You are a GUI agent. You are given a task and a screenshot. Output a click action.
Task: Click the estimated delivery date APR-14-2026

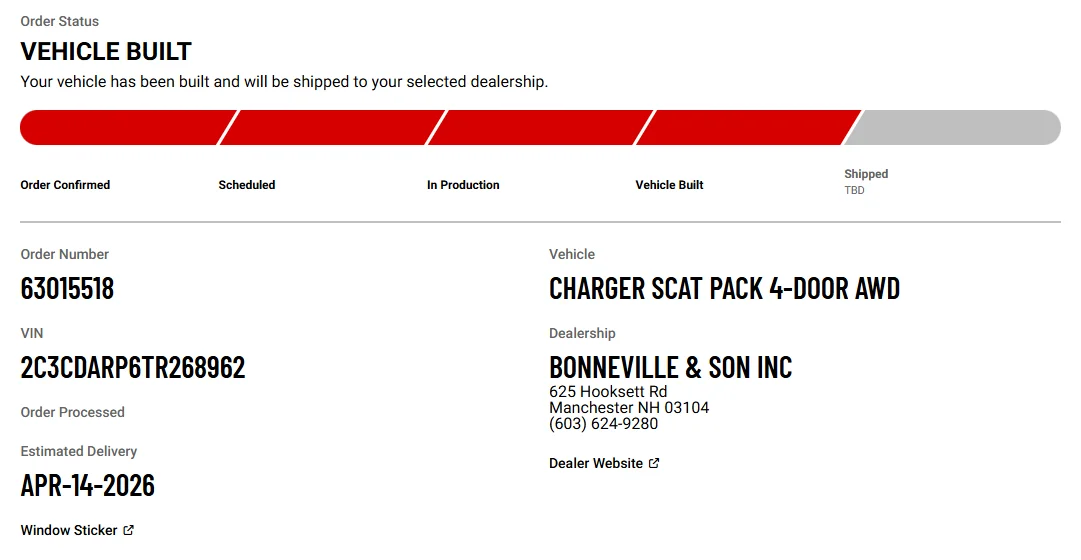click(x=88, y=486)
